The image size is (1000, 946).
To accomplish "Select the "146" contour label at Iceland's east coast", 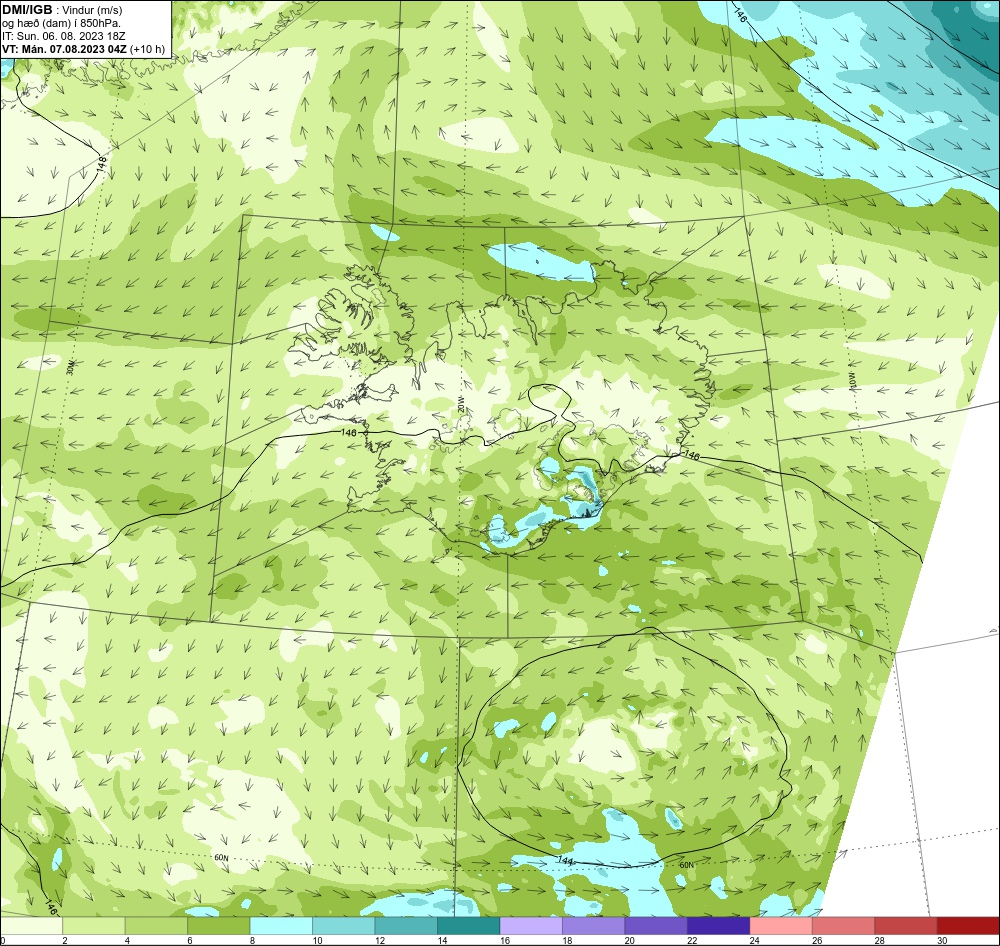I will pyautogui.click(x=691, y=455).
